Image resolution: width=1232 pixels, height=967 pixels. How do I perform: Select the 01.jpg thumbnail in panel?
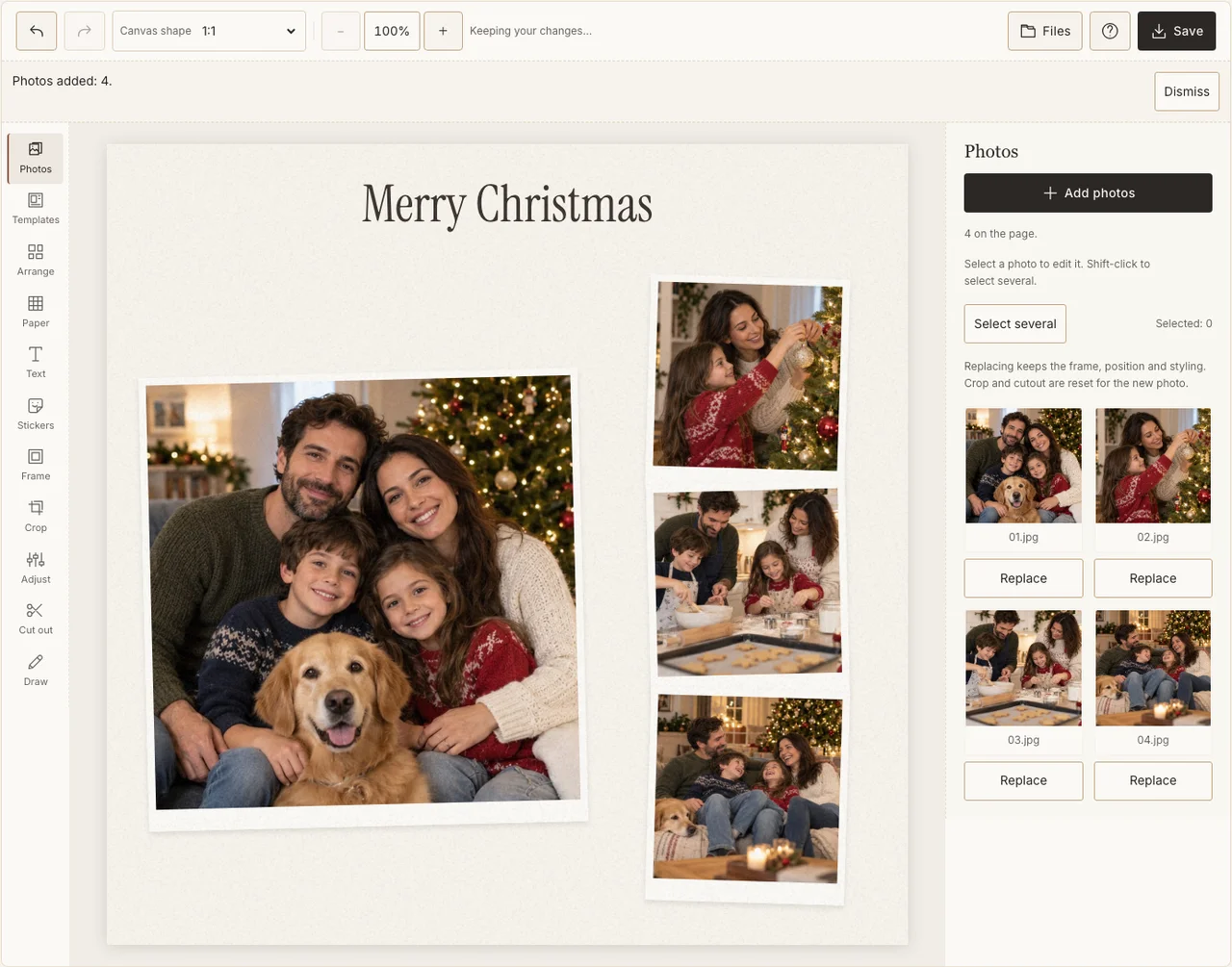coord(1023,466)
